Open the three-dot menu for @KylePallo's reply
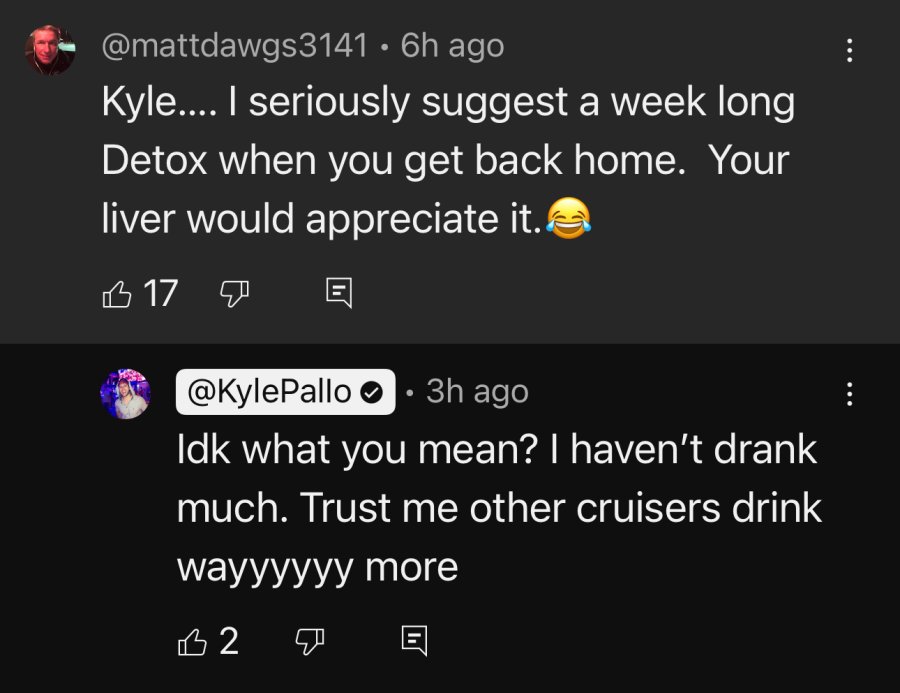 pos(849,394)
